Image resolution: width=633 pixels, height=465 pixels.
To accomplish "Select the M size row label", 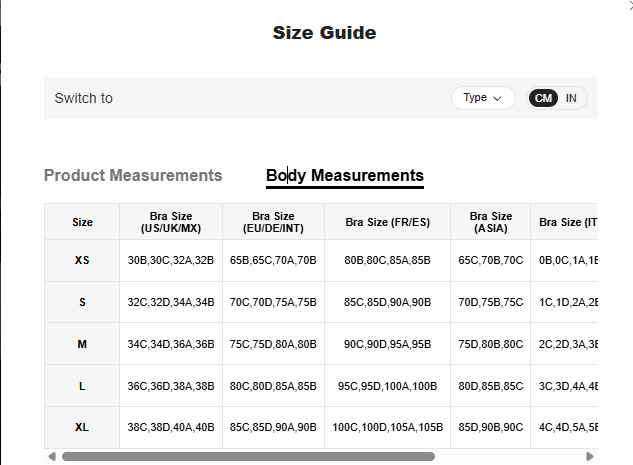I will 82,345.
